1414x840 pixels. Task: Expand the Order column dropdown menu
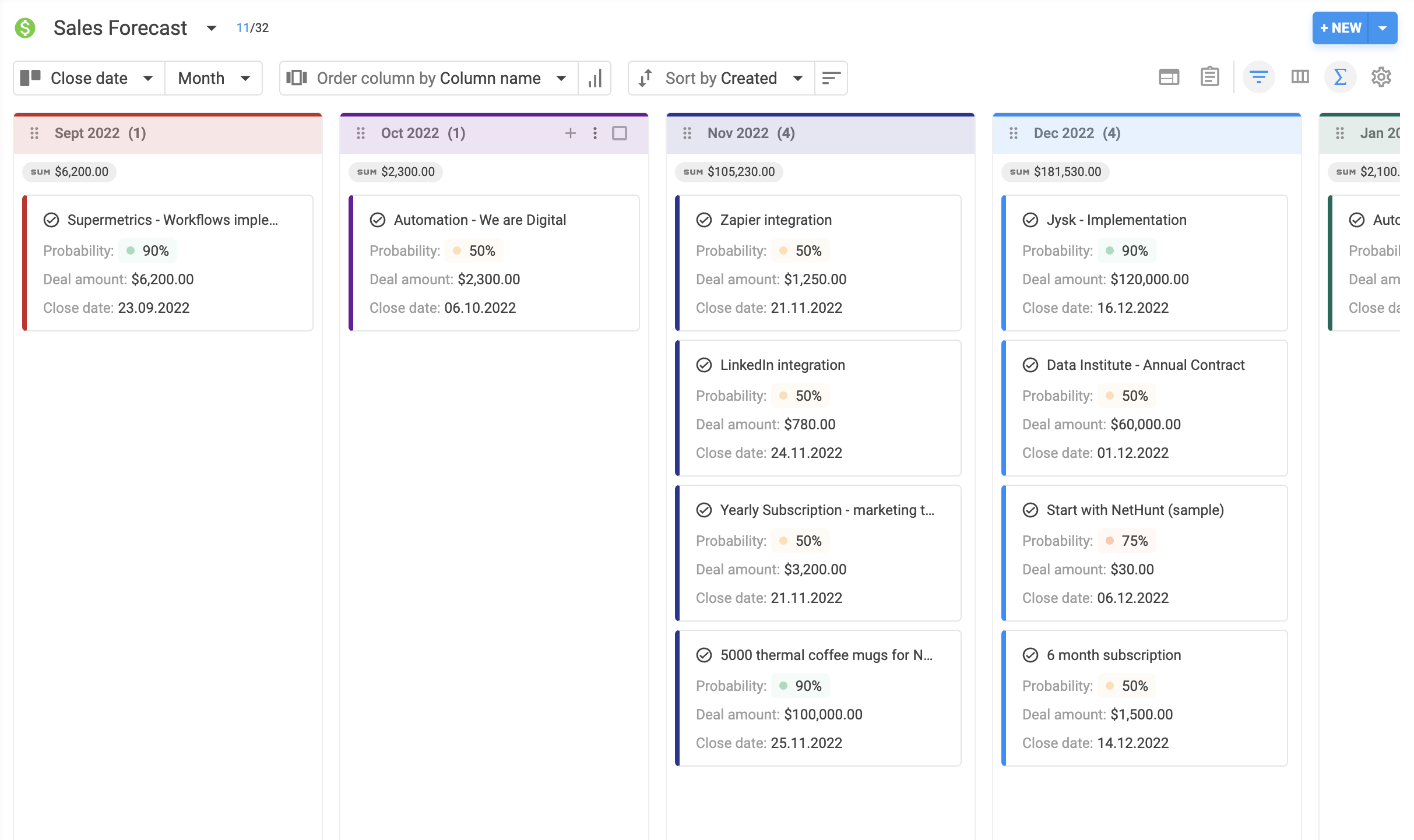pos(562,77)
